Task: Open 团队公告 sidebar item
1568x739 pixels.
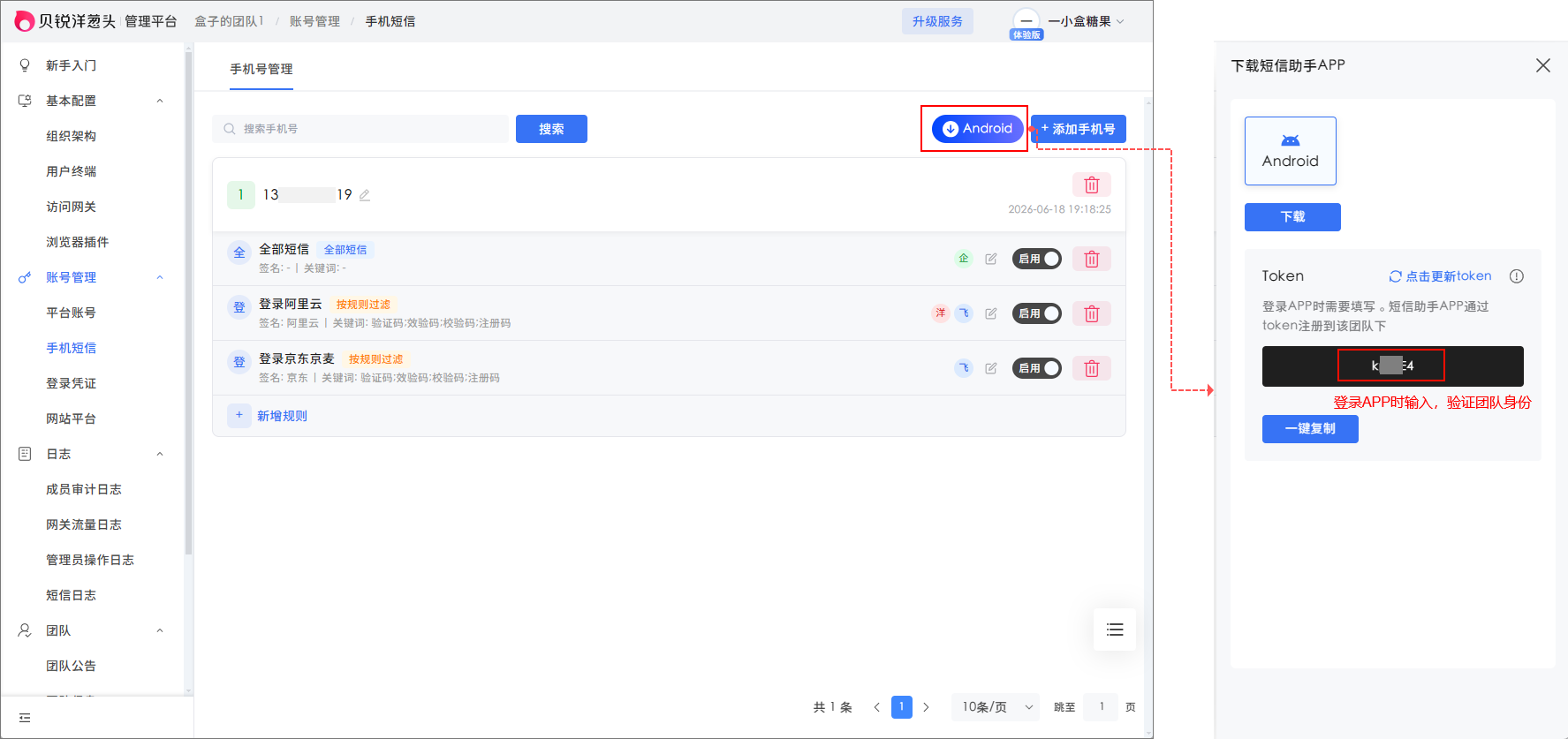Action: 71,666
